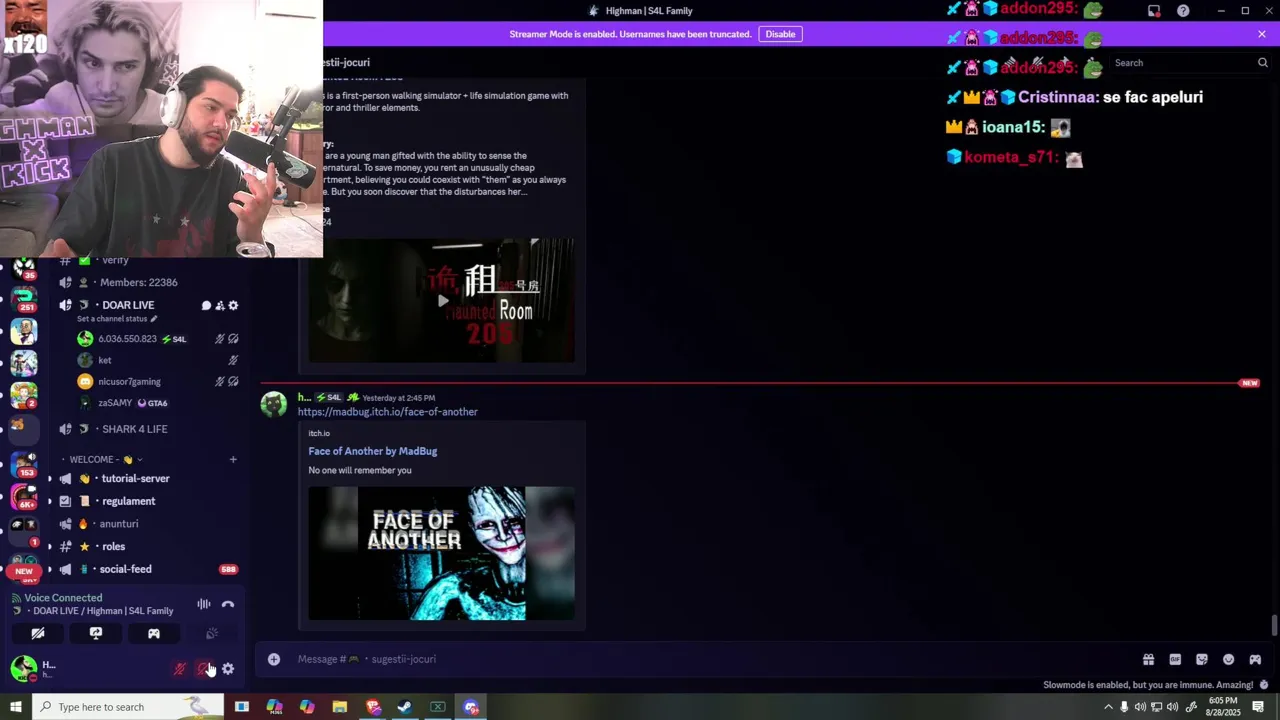1280x720 pixels.
Task: Collapse the WELCOME category
Action: (x=105, y=460)
